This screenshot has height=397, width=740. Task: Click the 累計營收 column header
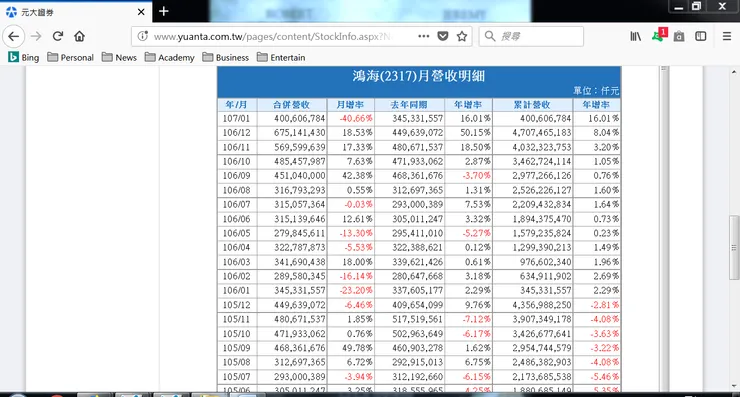click(x=532, y=105)
